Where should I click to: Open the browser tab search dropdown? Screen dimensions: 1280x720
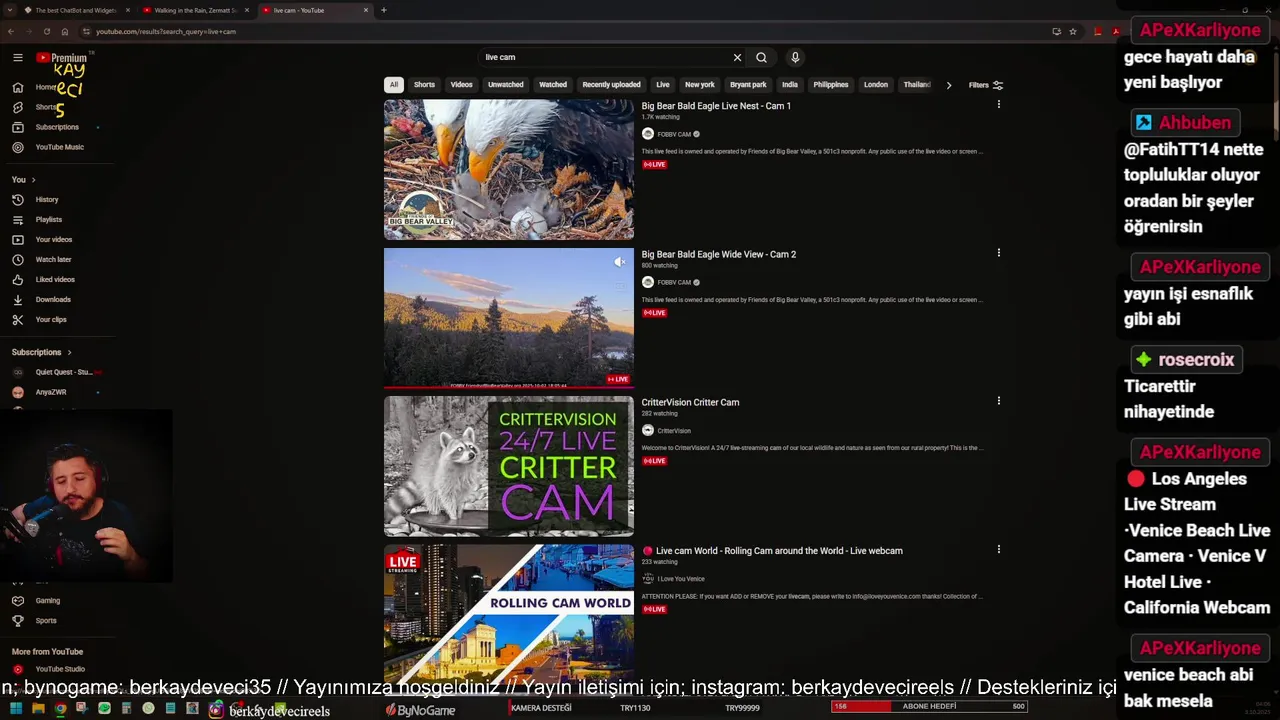[10, 10]
